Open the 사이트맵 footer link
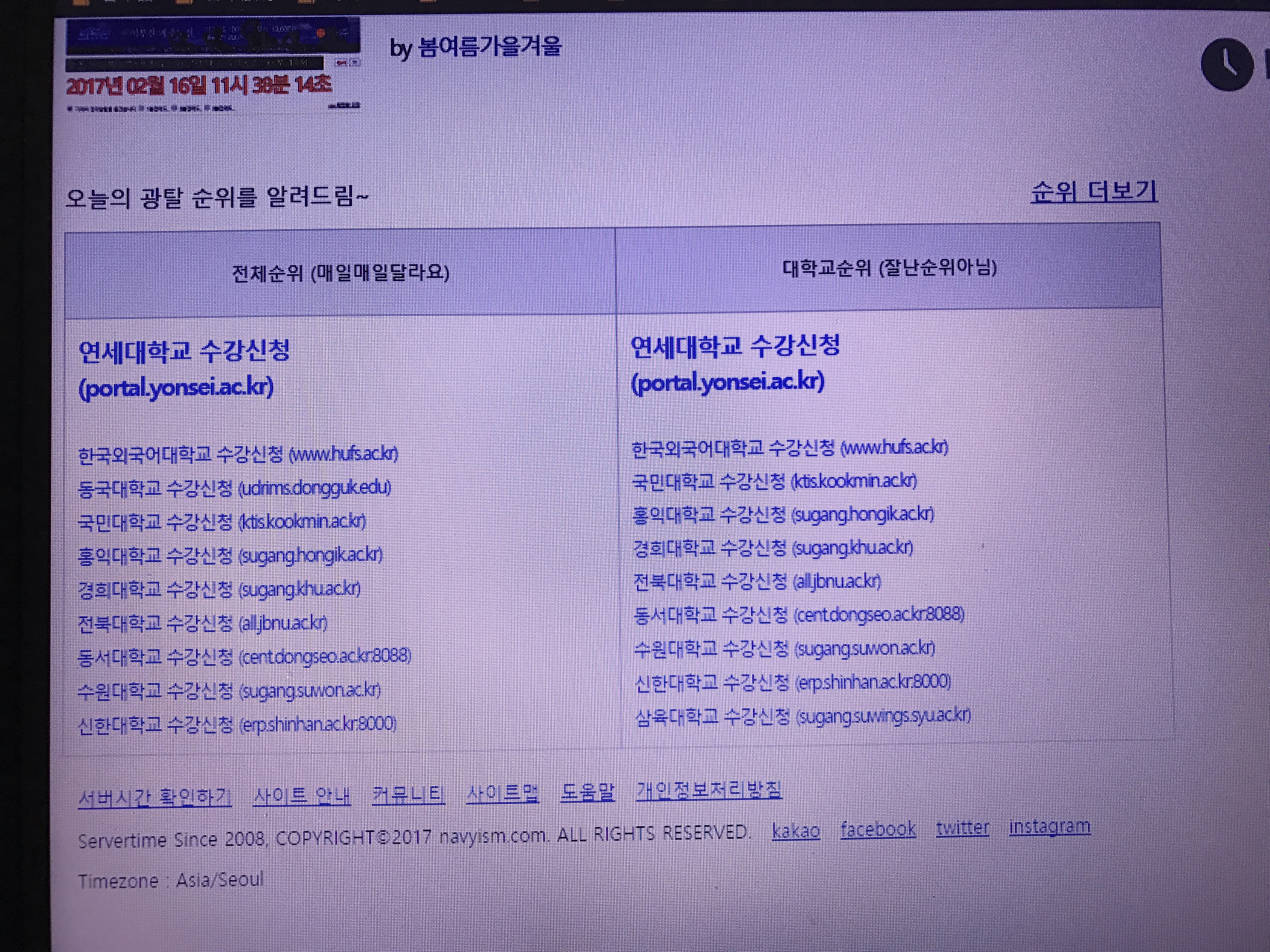 (x=502, y=794)
